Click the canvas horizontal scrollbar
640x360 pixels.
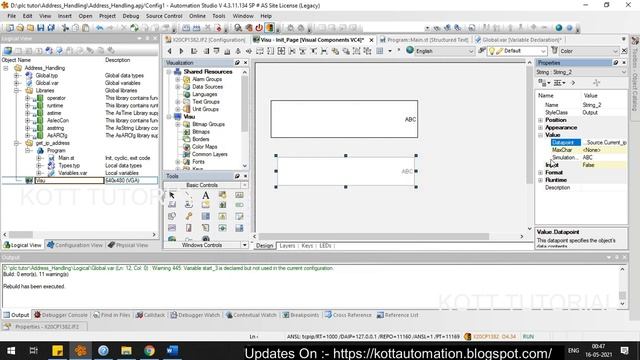373,236
